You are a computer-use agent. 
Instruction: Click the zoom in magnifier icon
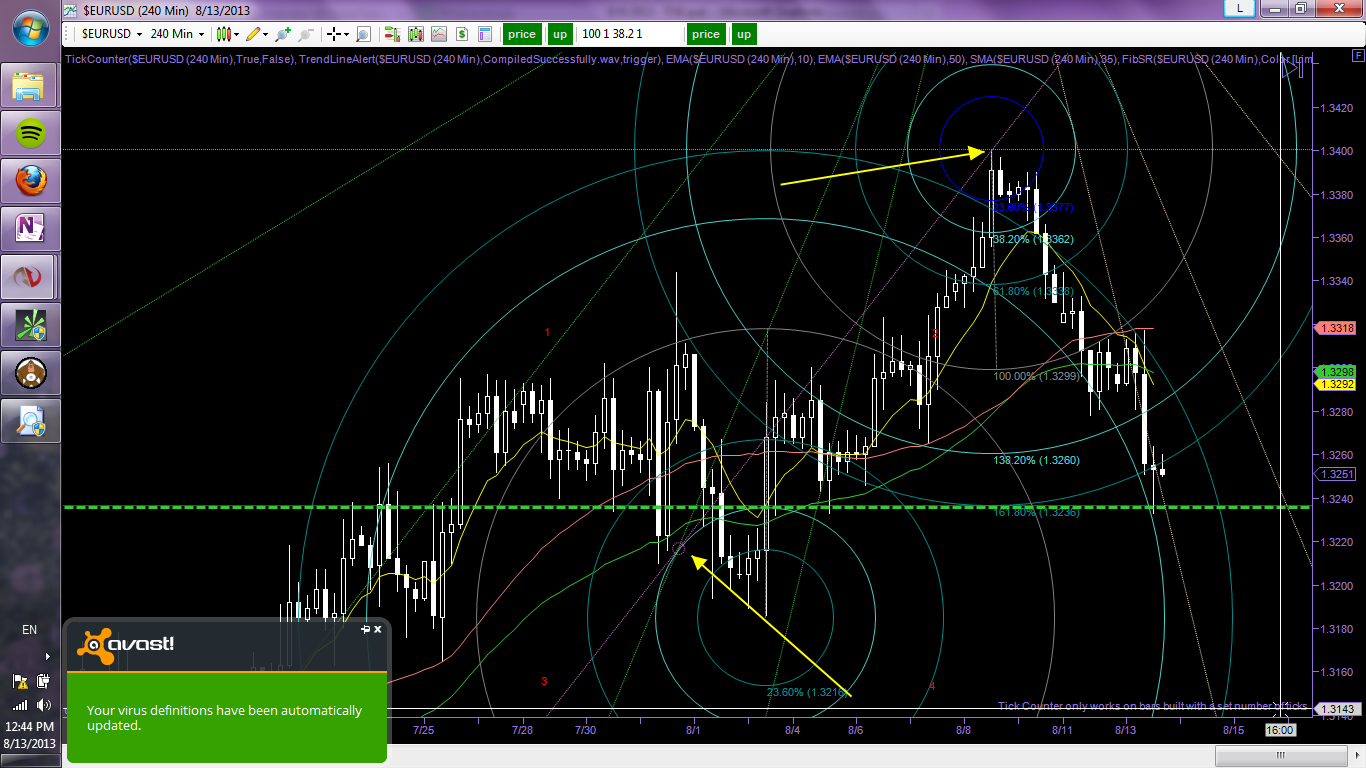point(283,34)
